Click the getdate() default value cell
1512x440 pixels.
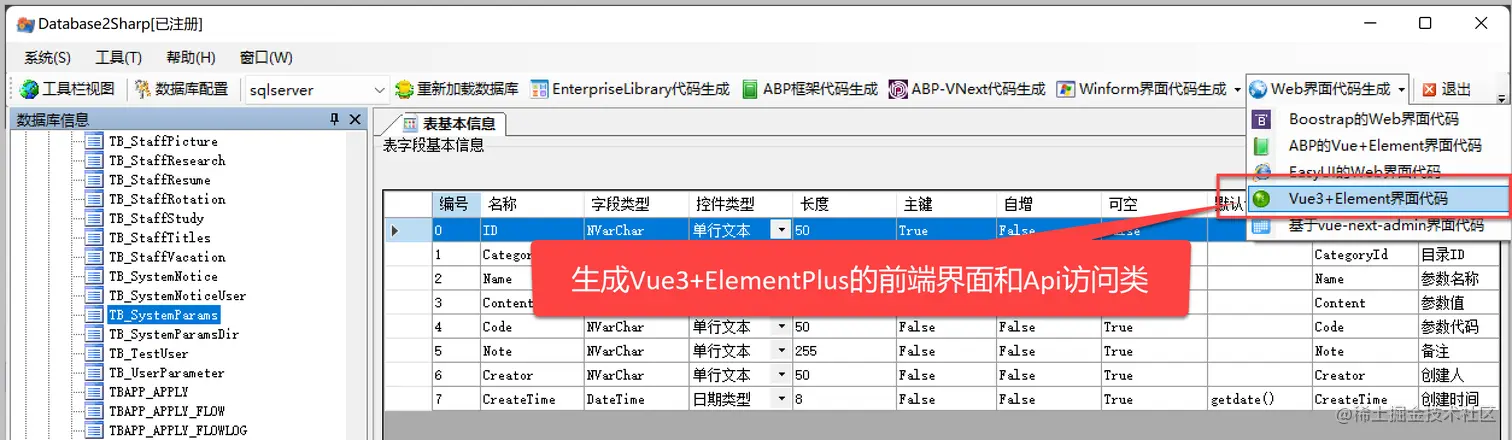[1259, 399]
